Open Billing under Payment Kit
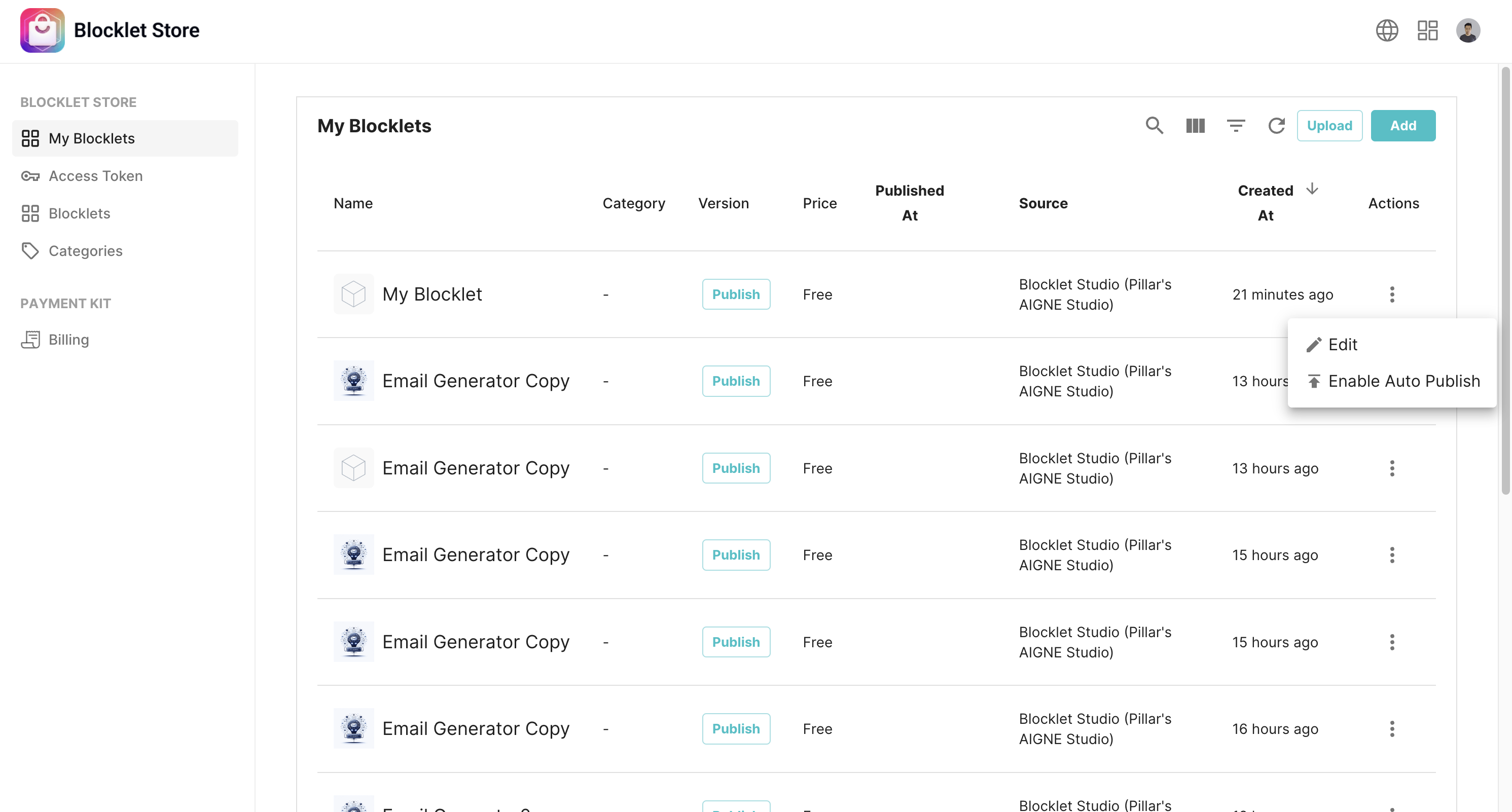Image resolution: width=1512 pixels, height=812 pixels. [68, 340]
